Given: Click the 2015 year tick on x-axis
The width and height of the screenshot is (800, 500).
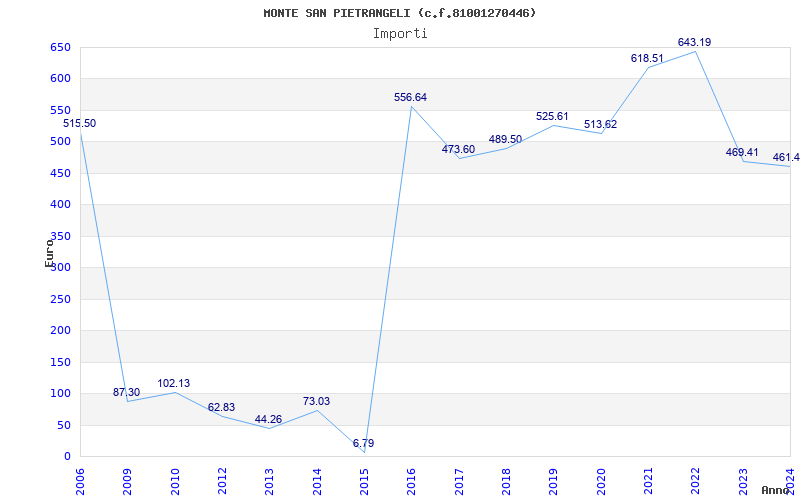Looking at the screenshot, I should (x=364, y=475).
